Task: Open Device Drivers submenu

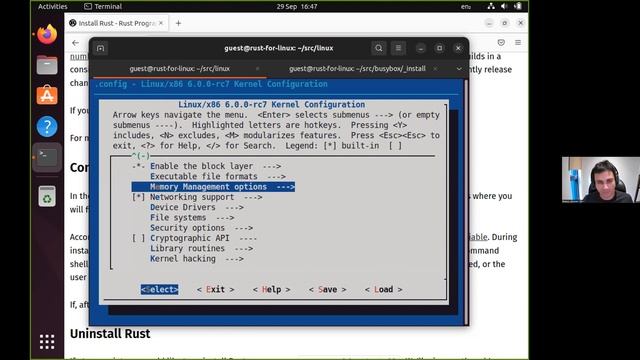Action: pos(197,207)
